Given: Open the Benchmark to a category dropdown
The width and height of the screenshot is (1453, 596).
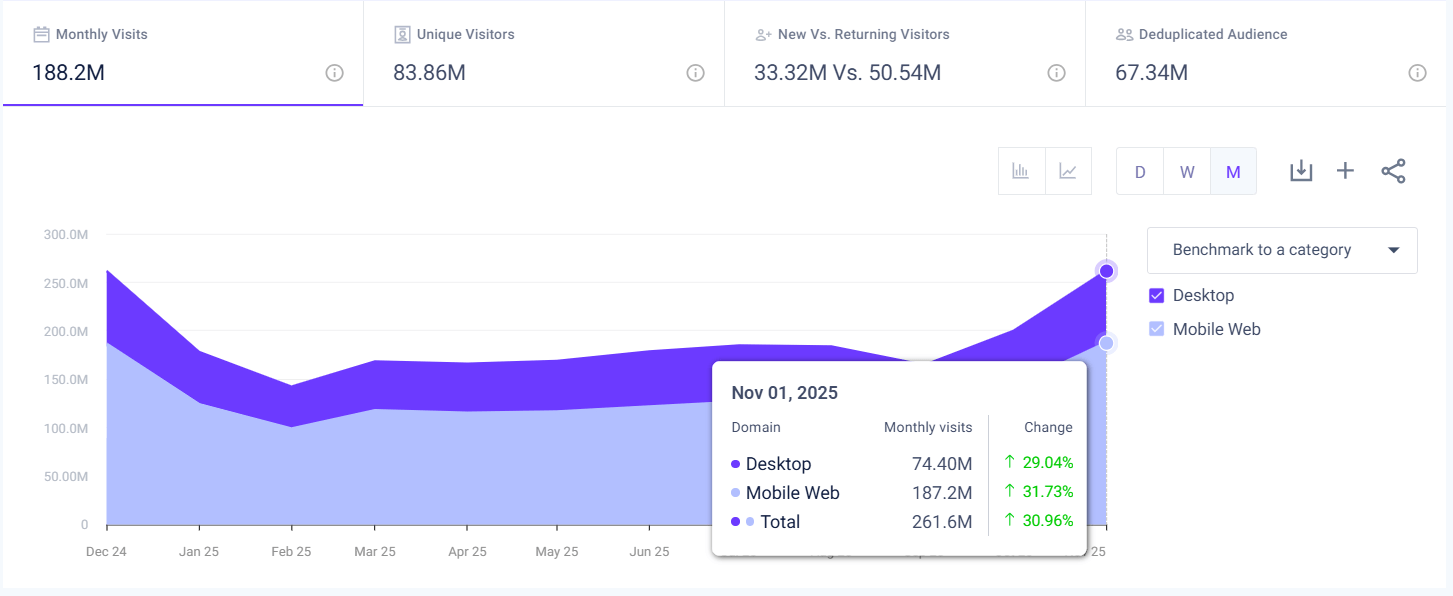Looking at the screenshot, I should [1282, 249].
